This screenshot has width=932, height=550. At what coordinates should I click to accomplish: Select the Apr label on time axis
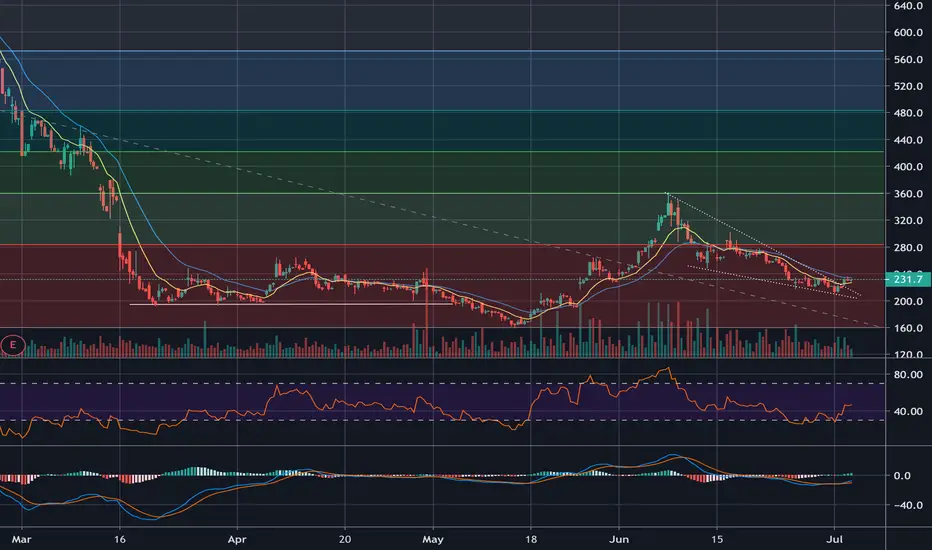pos(237,540)
